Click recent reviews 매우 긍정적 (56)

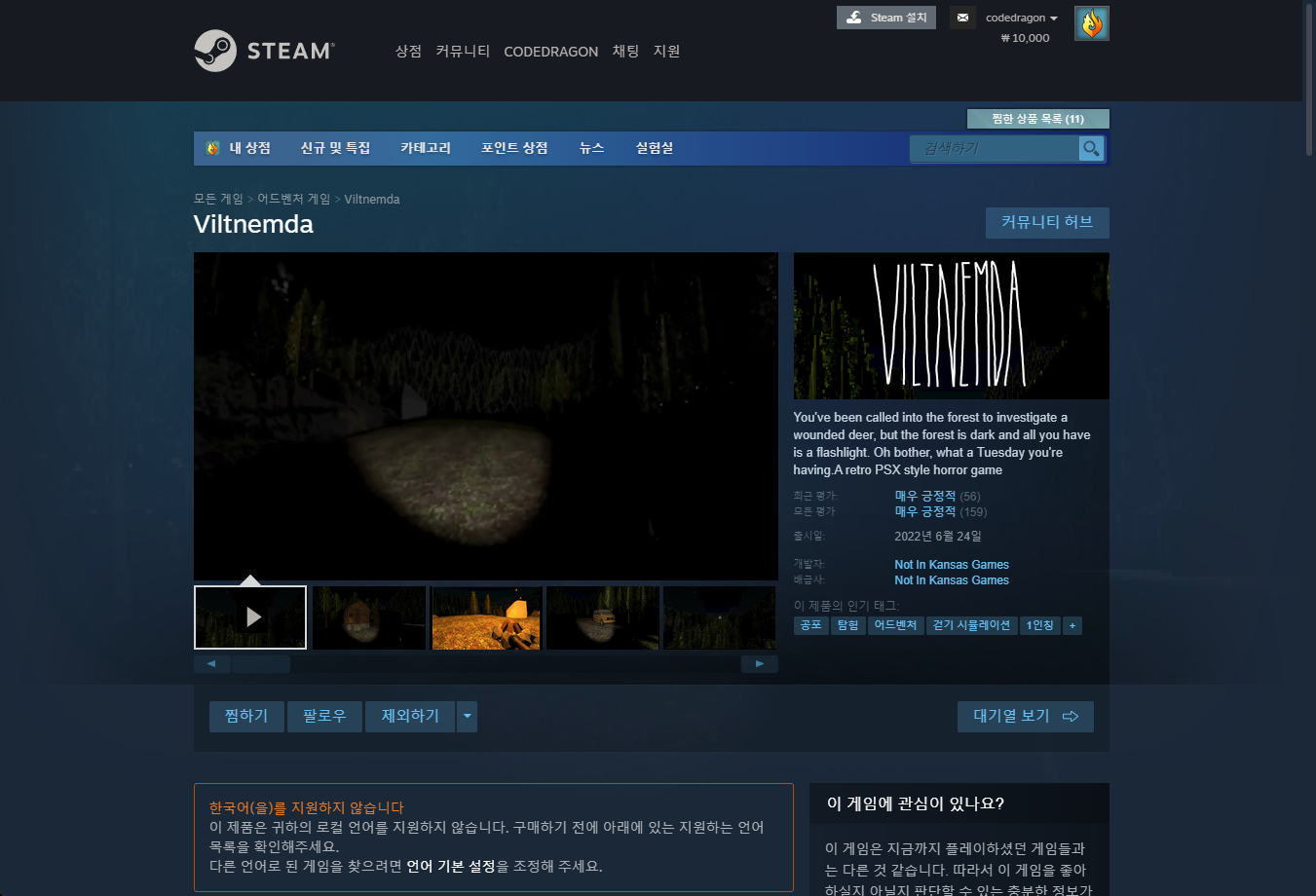(x=937, y=496)
